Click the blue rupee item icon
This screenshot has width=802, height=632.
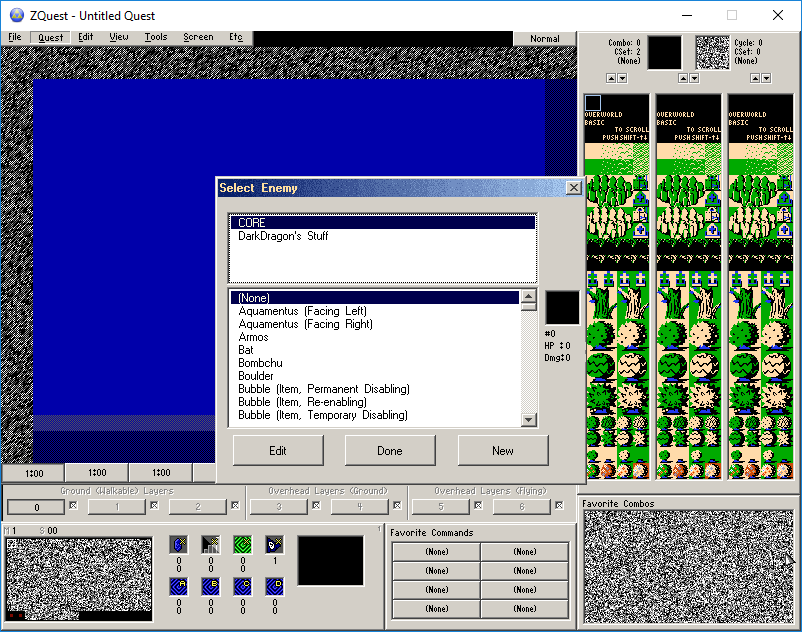click(179, 545)
